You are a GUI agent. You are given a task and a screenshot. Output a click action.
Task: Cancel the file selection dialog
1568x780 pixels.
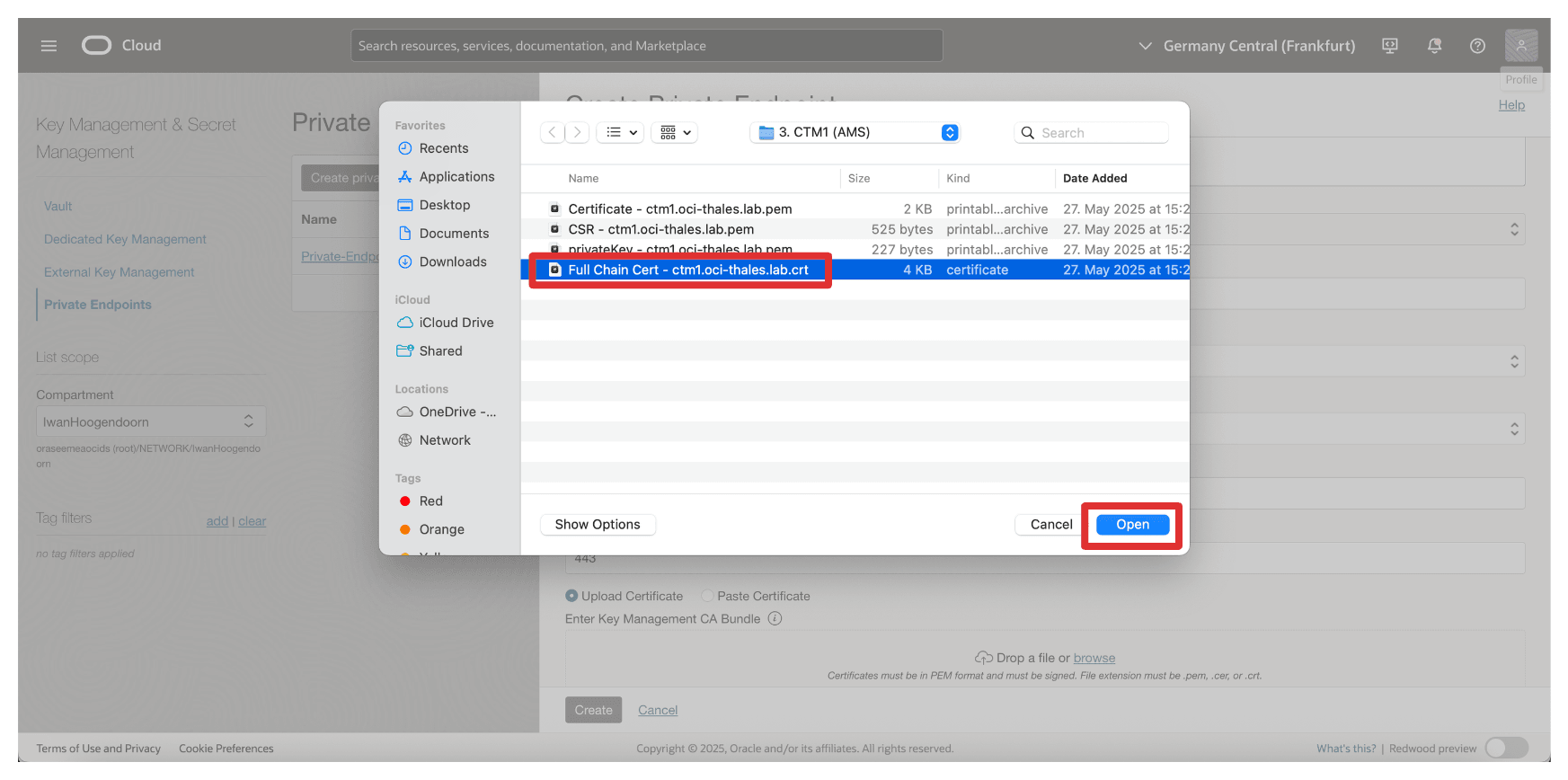pos(1051,525)
